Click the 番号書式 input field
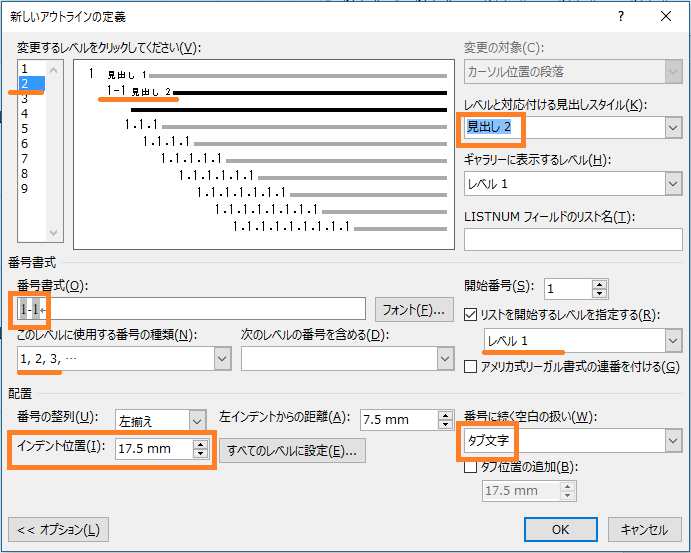The height and width of the screenshot is (553, 691). click(x=191, y=309)
